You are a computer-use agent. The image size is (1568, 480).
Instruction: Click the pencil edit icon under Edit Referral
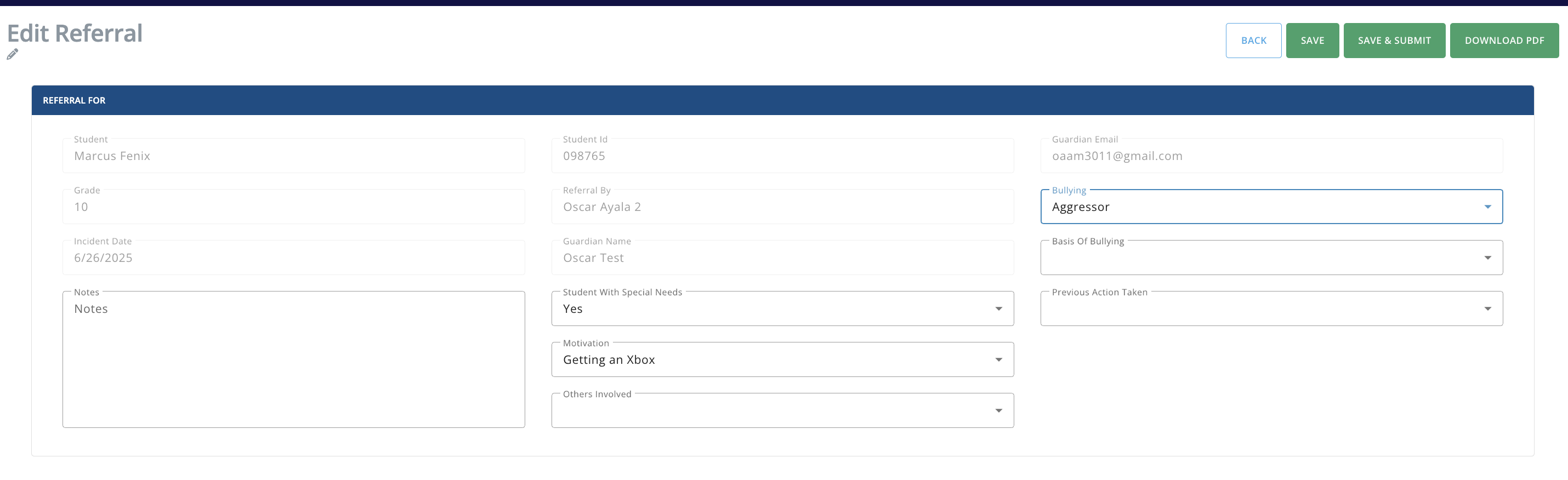tap(12, 55)
